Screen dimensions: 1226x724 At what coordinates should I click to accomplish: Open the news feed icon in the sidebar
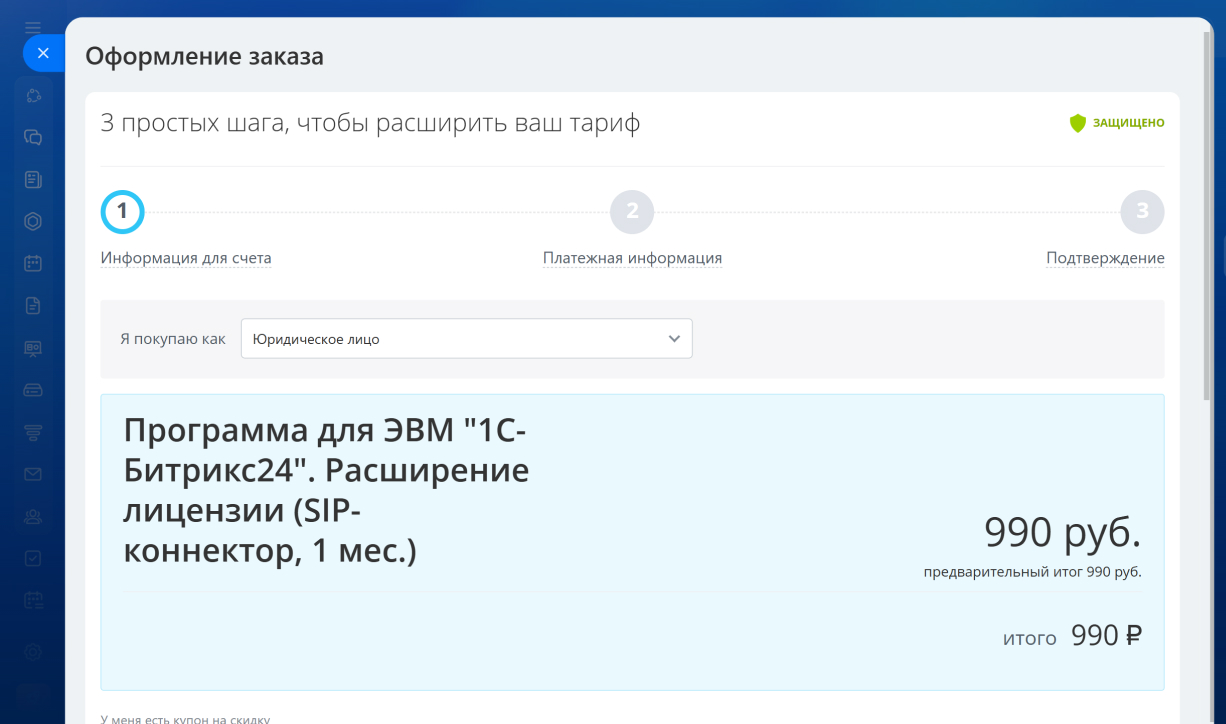pyautogui.click(x=33, y=180)
